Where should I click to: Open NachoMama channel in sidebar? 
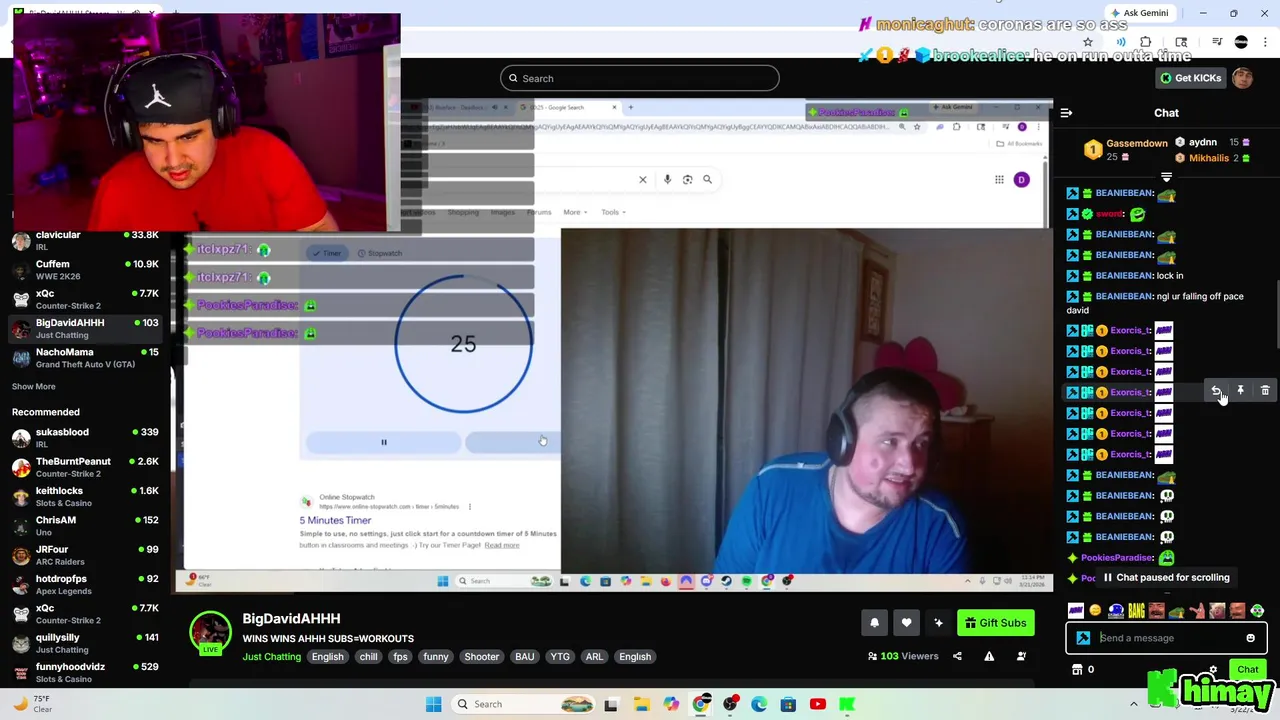[85, 358]
